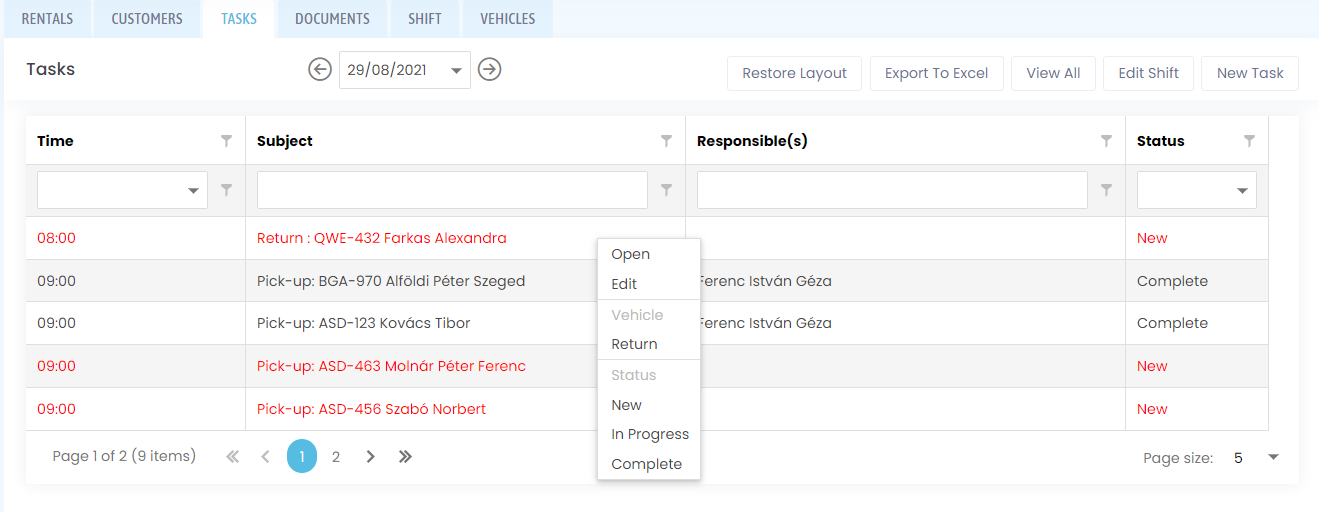Jump to last page double-arrow icon
The image size is (1319, 512).
coord(405,457)
